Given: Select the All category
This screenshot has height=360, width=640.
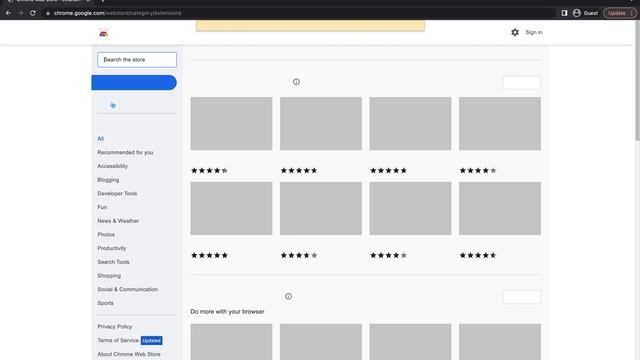Looking at the screenshot, I should 100,139.
